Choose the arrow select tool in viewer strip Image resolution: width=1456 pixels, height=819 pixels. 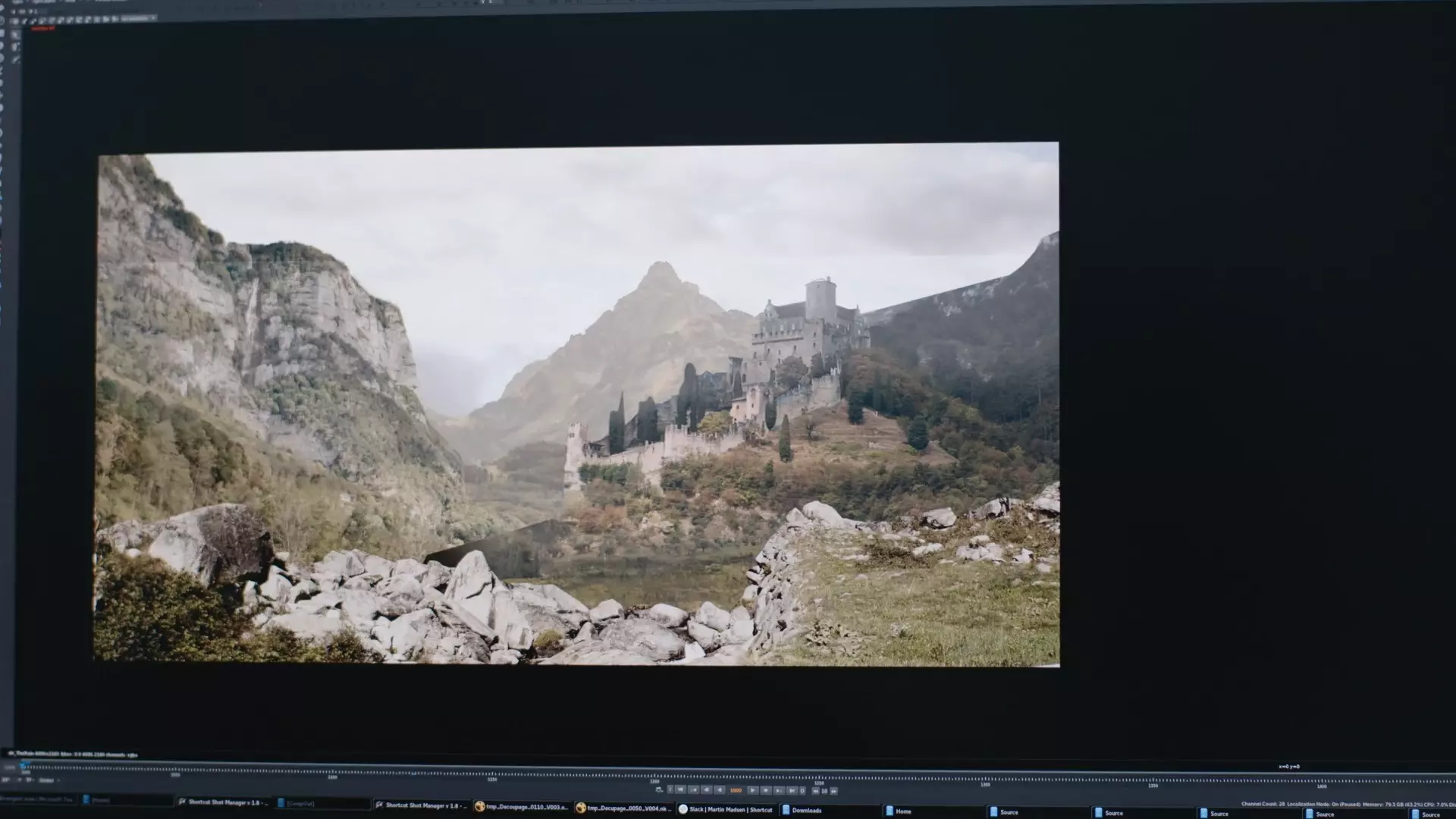[15, 35]
